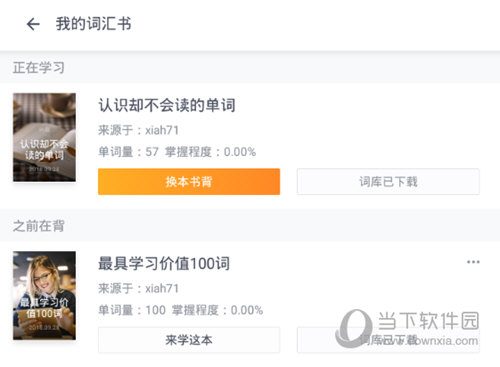Tap the 认识却不会读的单词 book cover
This screenshot has height=367, width=500.
(x=44, y=137)
